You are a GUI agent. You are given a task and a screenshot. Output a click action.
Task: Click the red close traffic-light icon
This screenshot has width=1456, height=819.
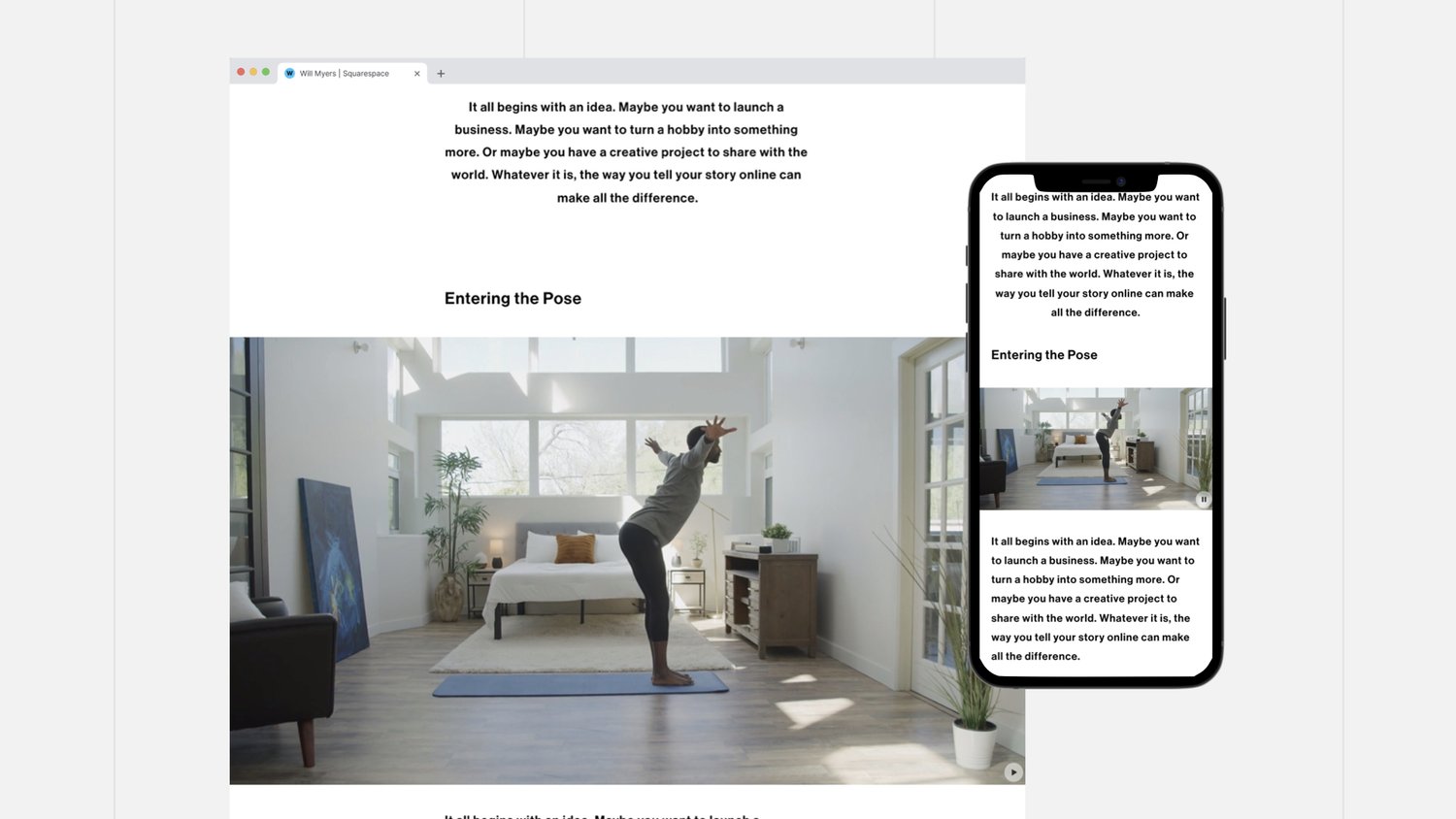240,71
